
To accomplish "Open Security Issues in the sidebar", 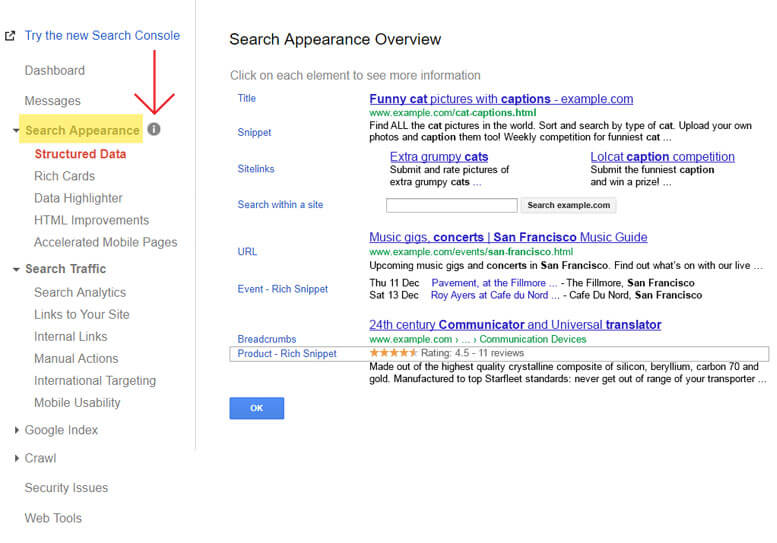I will click(x=66, y=488).
